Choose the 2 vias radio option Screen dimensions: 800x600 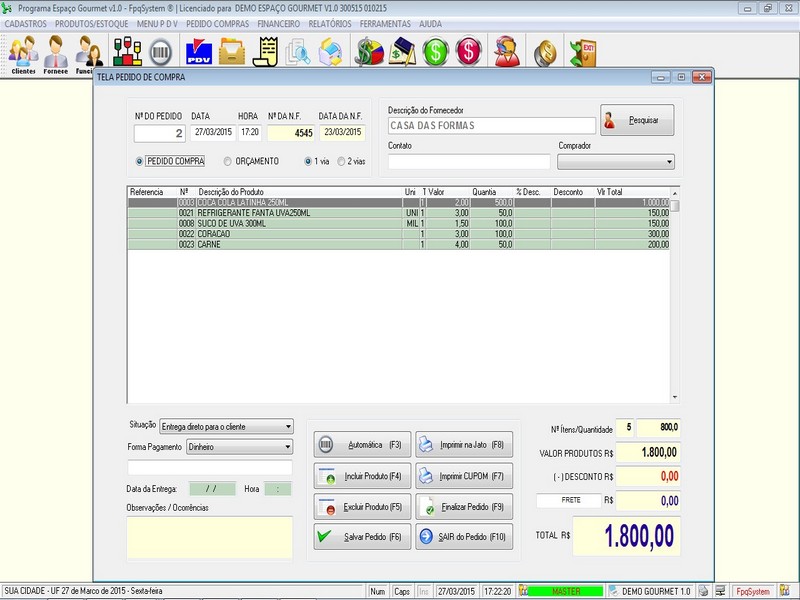coord(352,161)
